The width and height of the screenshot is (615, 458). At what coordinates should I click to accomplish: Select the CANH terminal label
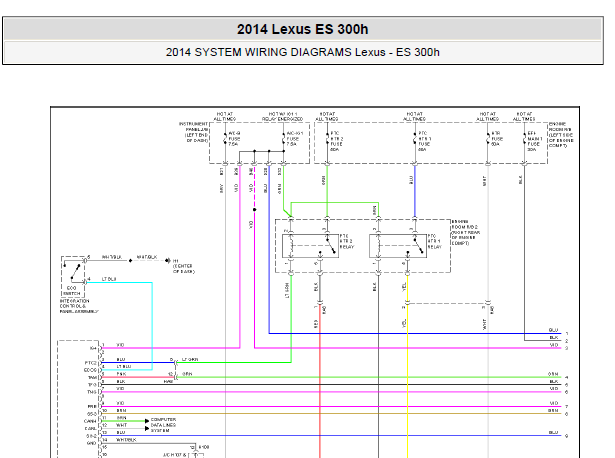coord(90,421)
